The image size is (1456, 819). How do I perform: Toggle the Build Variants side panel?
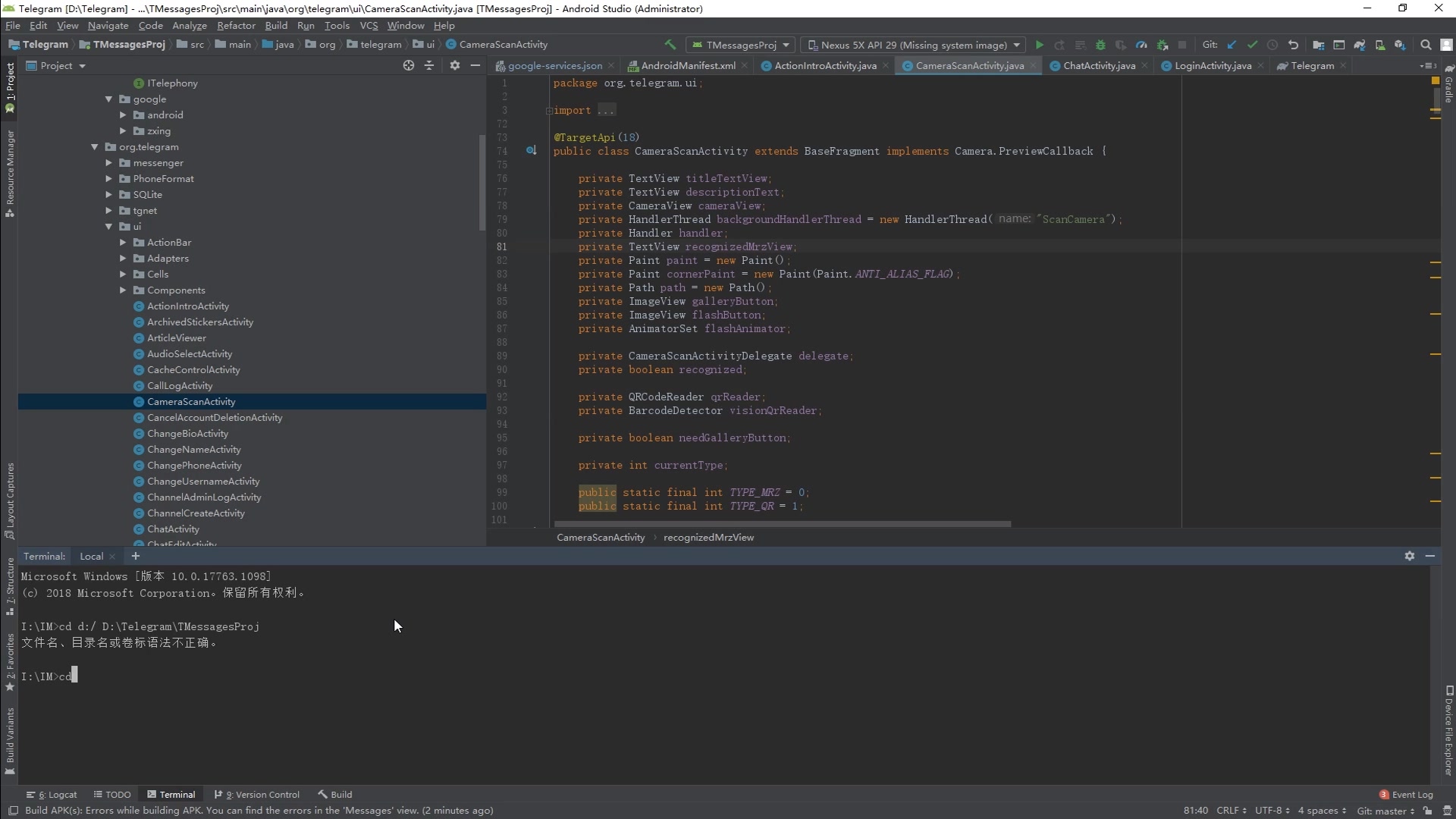coord(10,739)
